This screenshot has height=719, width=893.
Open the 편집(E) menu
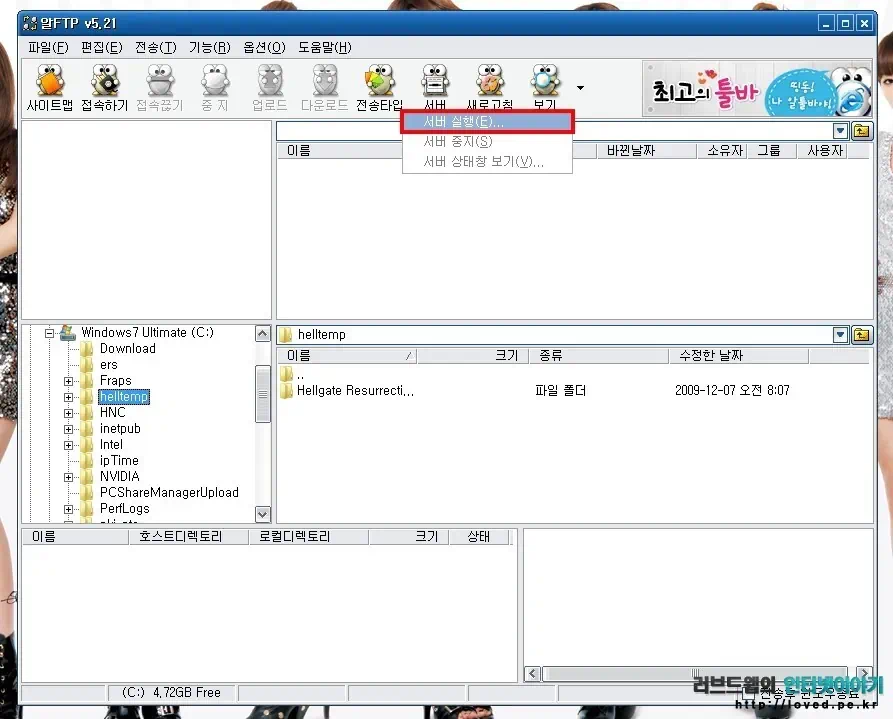coord(101,47)
